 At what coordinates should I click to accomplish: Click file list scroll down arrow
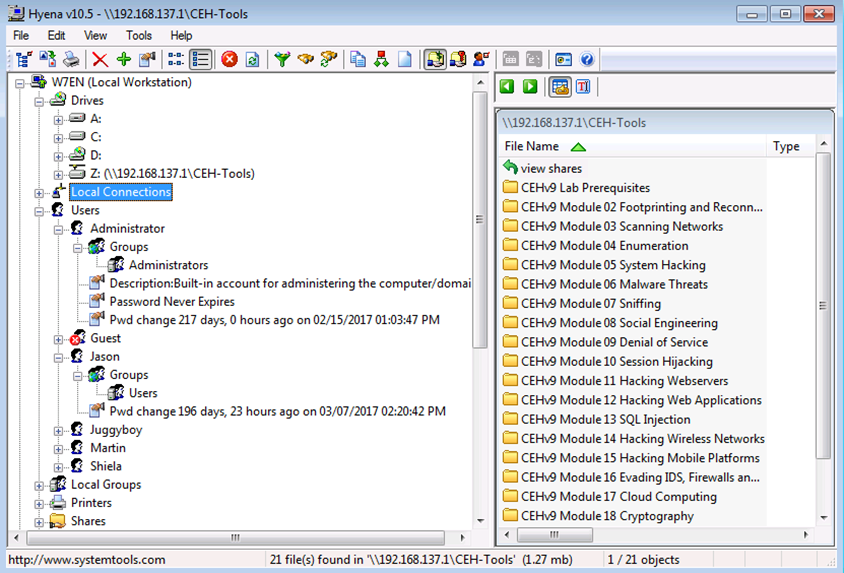point(824,518)
